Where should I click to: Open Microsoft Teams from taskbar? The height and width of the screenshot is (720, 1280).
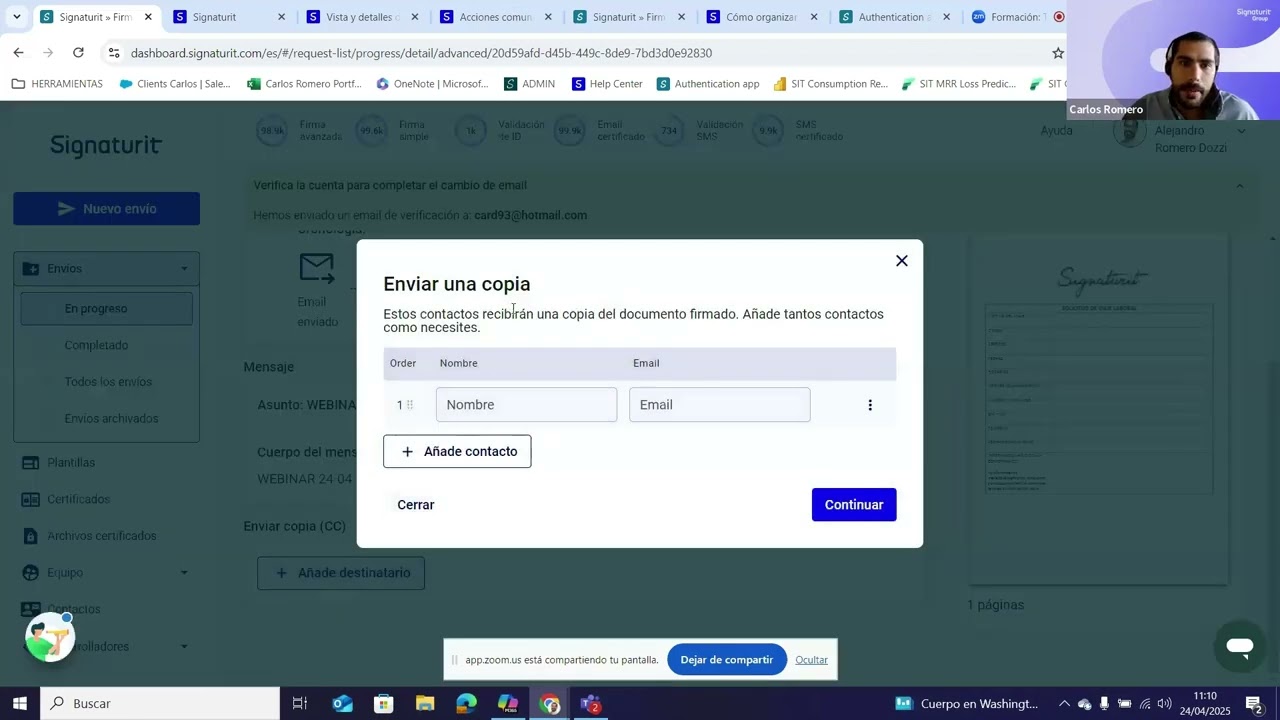(591, 703)
